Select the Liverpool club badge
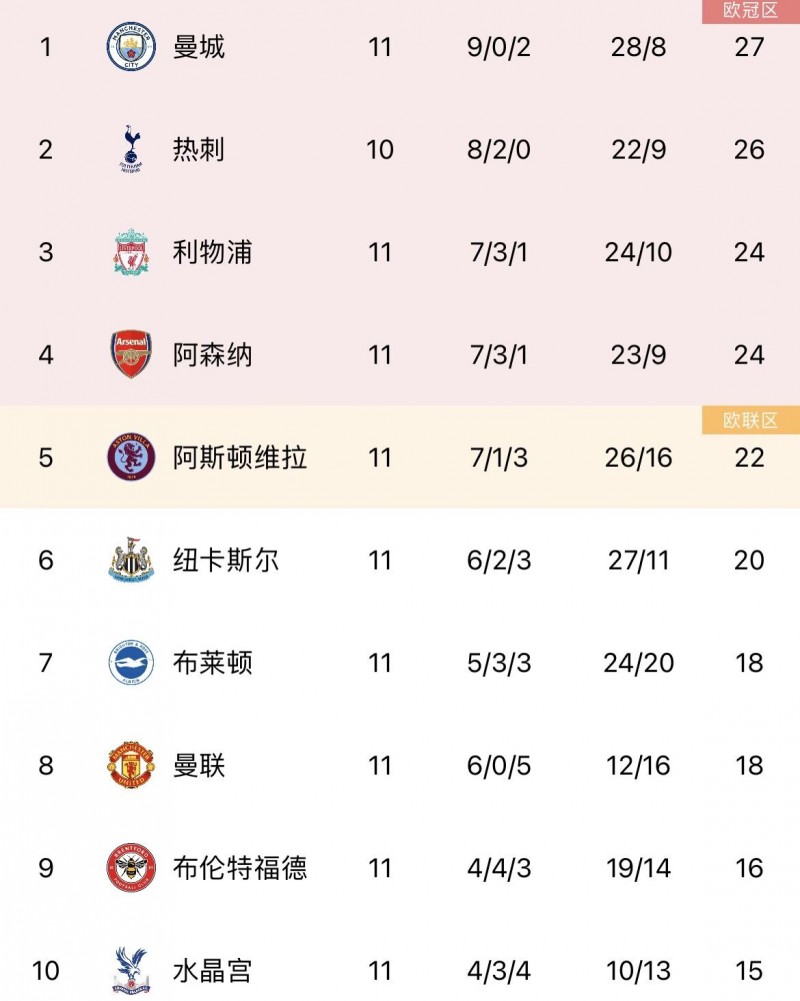Screen dimensions: 800x1001 pos(131,252)
